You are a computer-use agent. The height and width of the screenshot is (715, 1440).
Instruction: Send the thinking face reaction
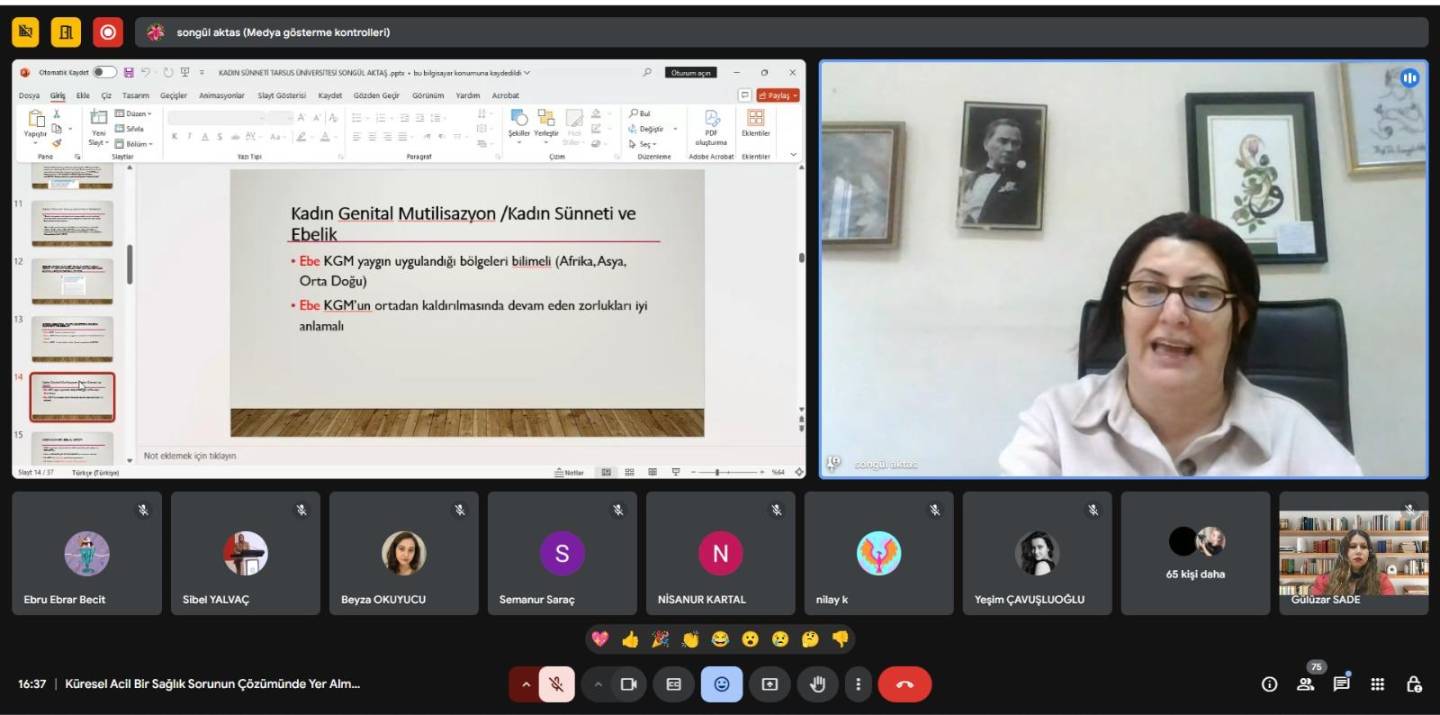(810, 639)
